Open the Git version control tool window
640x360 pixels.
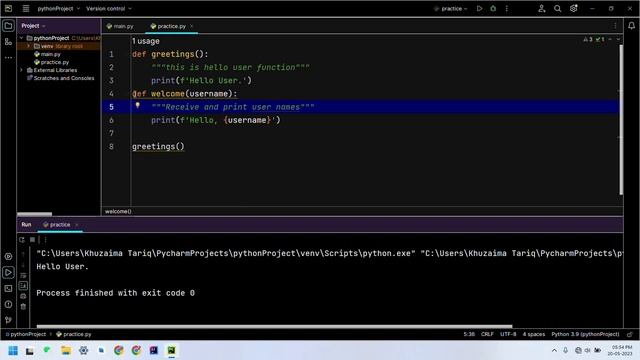tap(8, 320)
